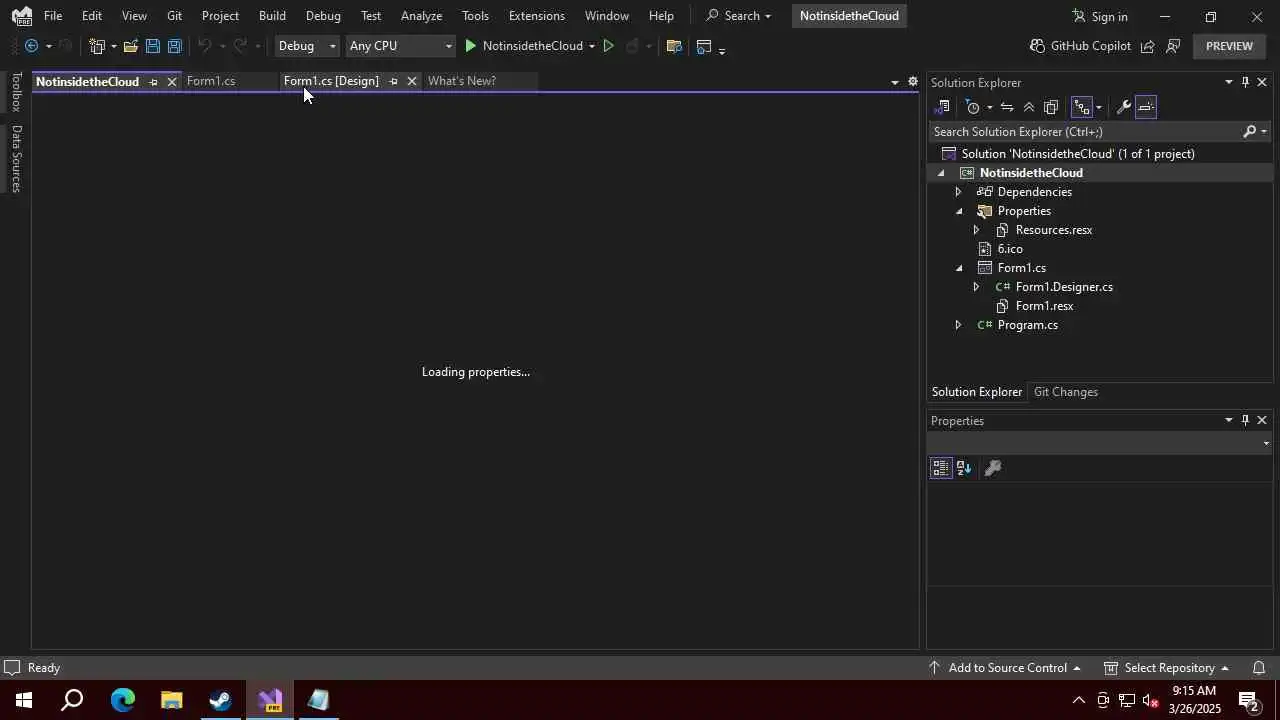1280x720 pixels.
Task: Expand the Program.cs node
Action: (958, 325)
